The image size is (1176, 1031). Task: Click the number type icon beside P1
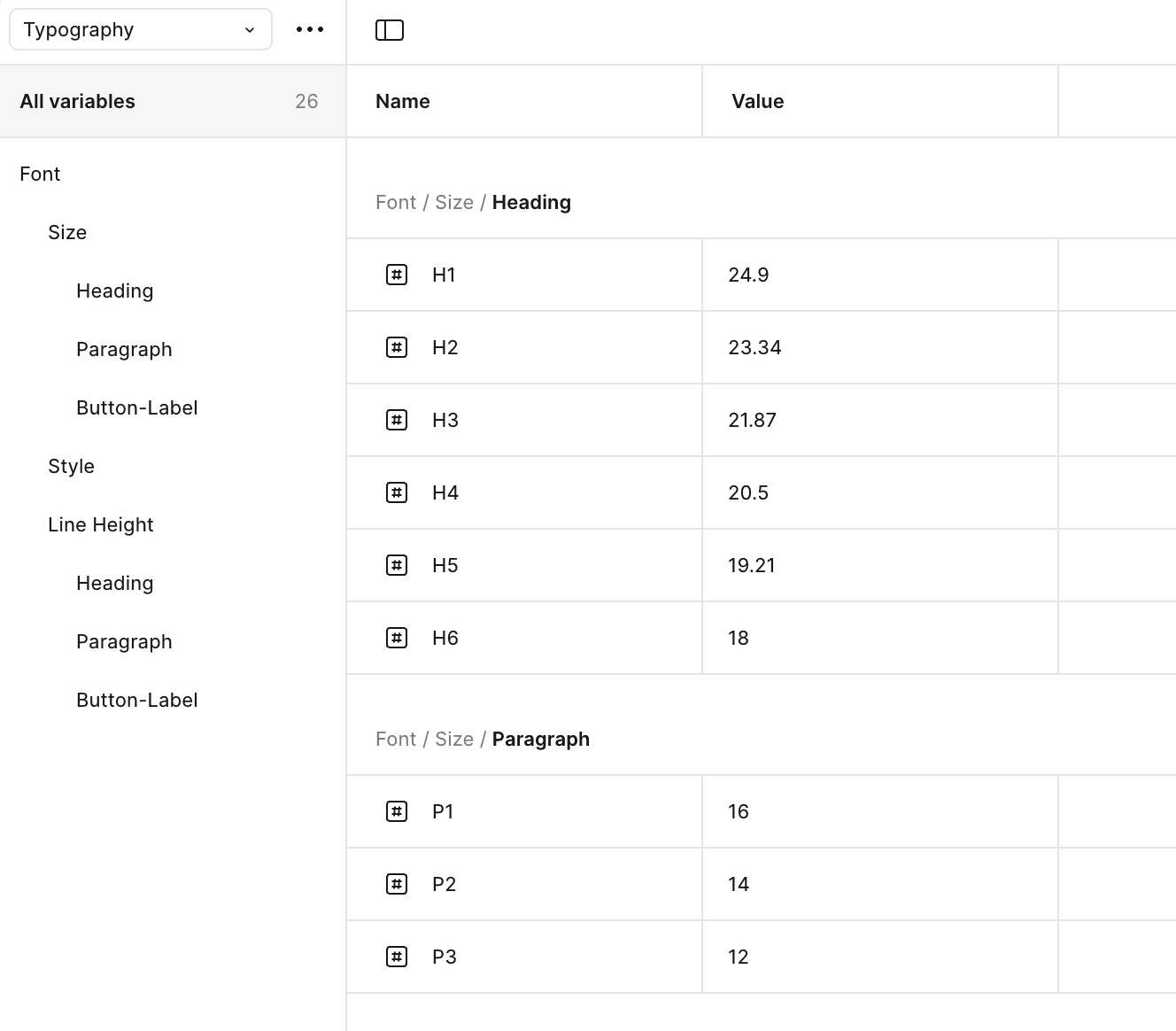coord(397,811)
